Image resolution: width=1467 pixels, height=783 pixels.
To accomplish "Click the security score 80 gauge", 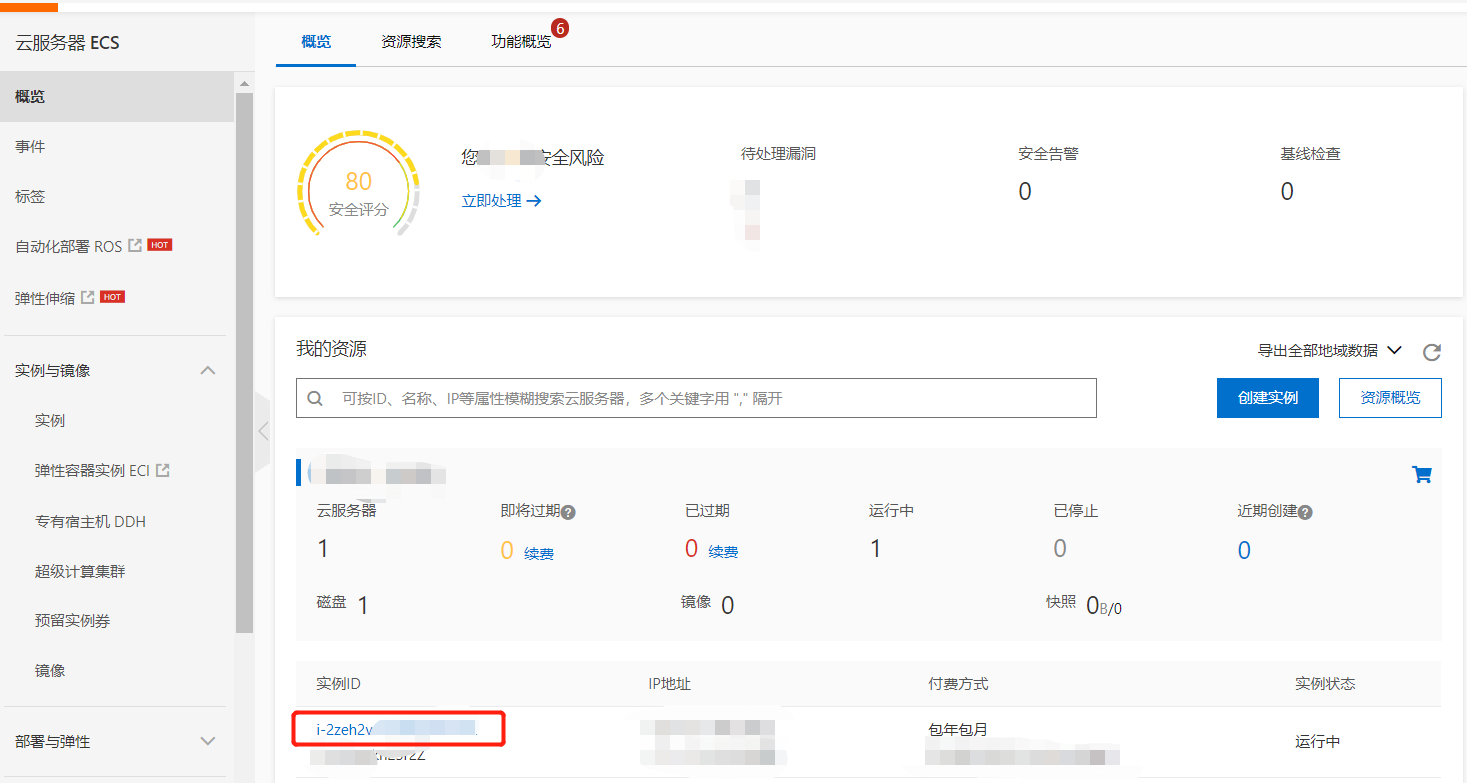I will (x=358, y=183).
